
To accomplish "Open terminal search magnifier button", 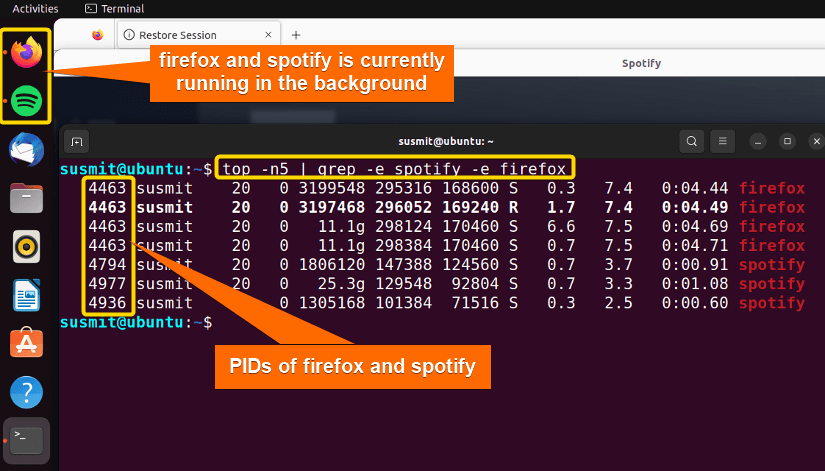I will pyautogui.click(x=691, y=141).
